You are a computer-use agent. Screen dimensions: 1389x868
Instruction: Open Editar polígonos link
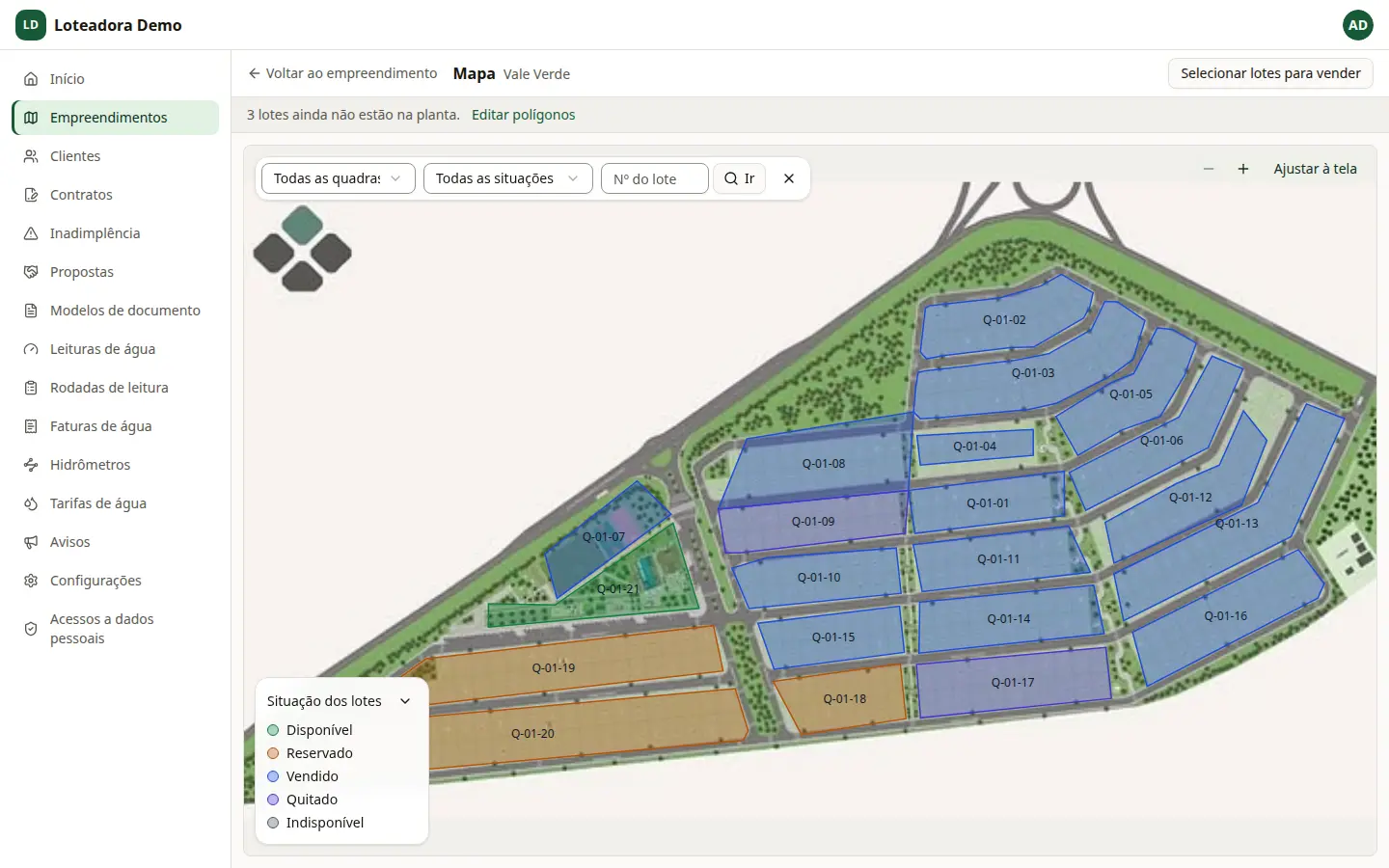point(523,115)
